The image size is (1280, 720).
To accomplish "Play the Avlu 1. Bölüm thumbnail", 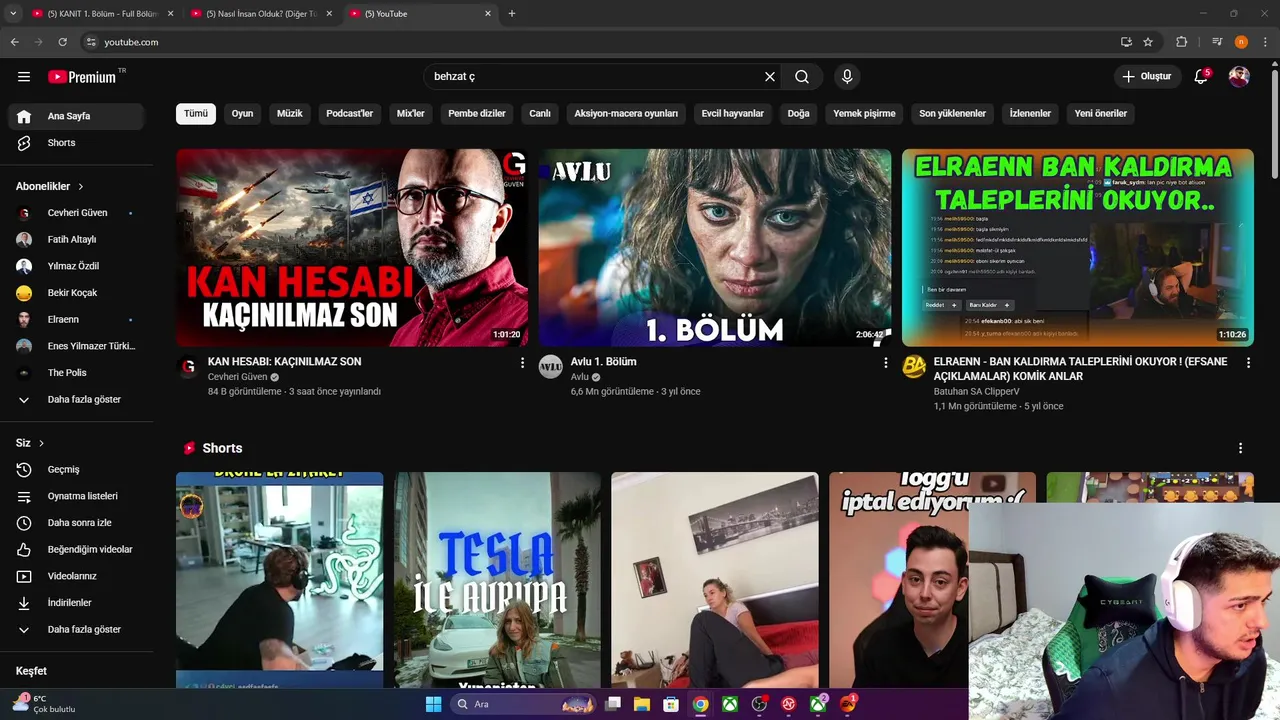I will (x=715, y=248).
